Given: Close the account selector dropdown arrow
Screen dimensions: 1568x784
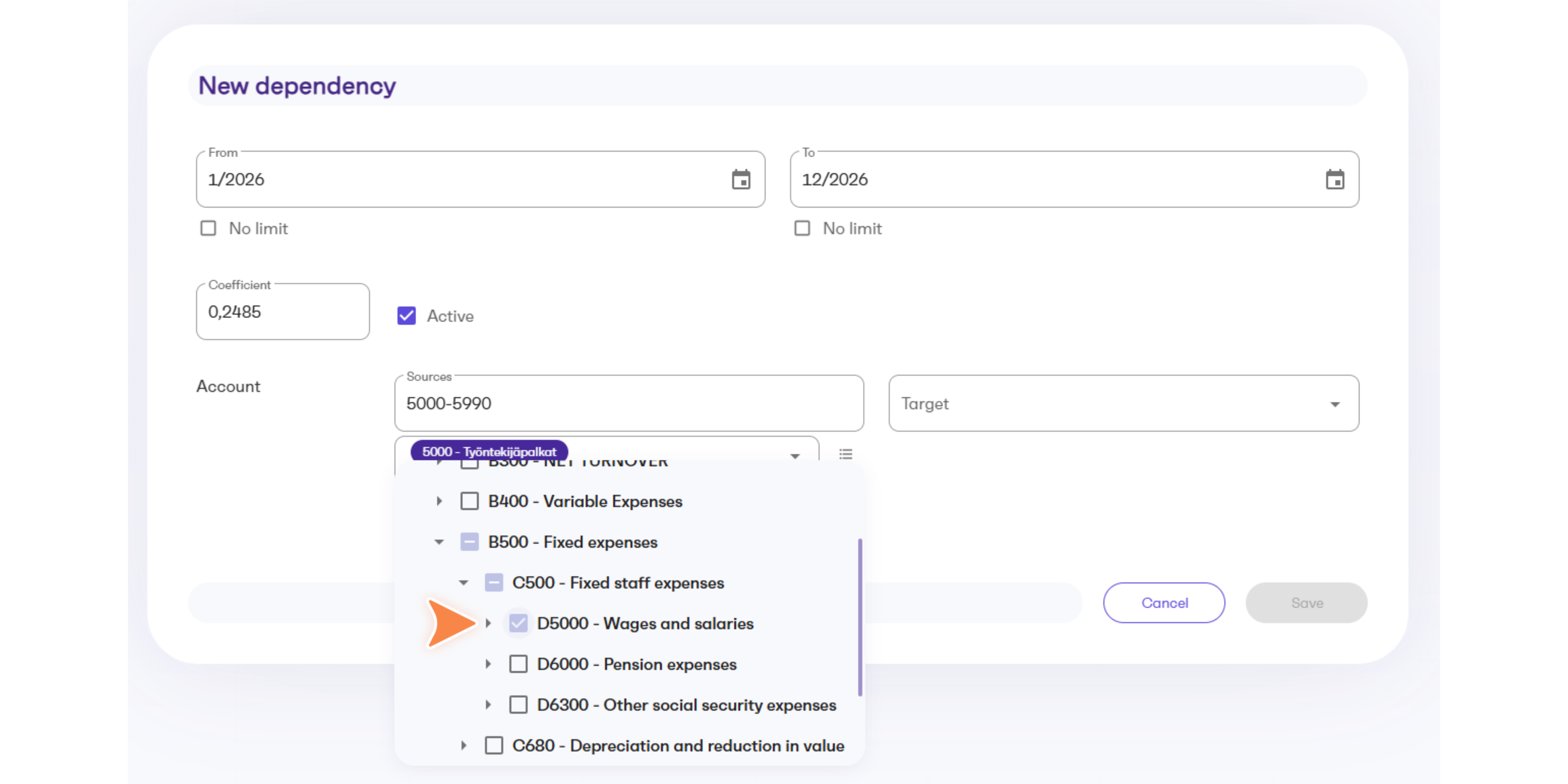Looking at the screenshot, I should (794, 456).
